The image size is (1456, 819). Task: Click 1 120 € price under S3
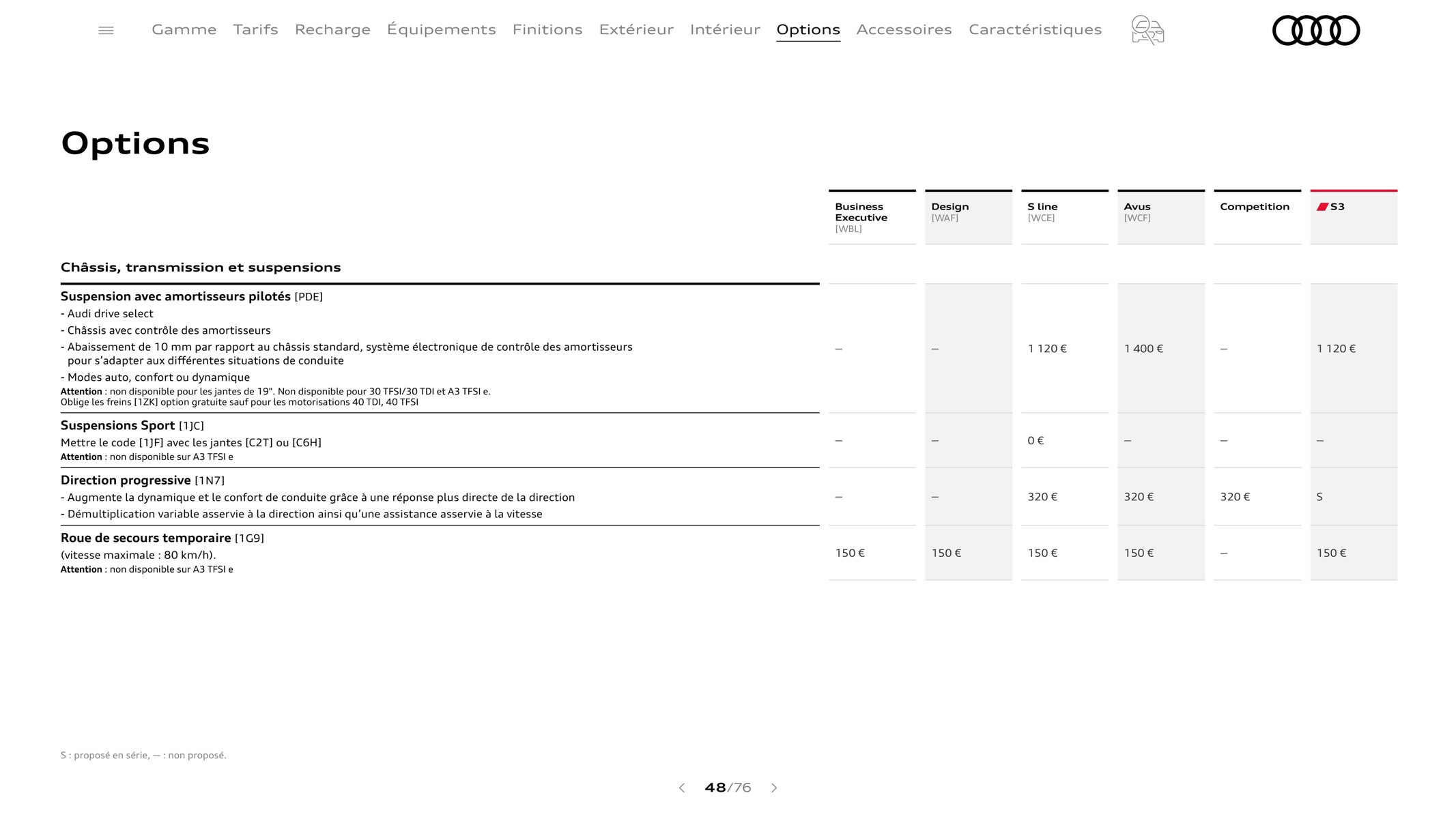(1336, 349)
